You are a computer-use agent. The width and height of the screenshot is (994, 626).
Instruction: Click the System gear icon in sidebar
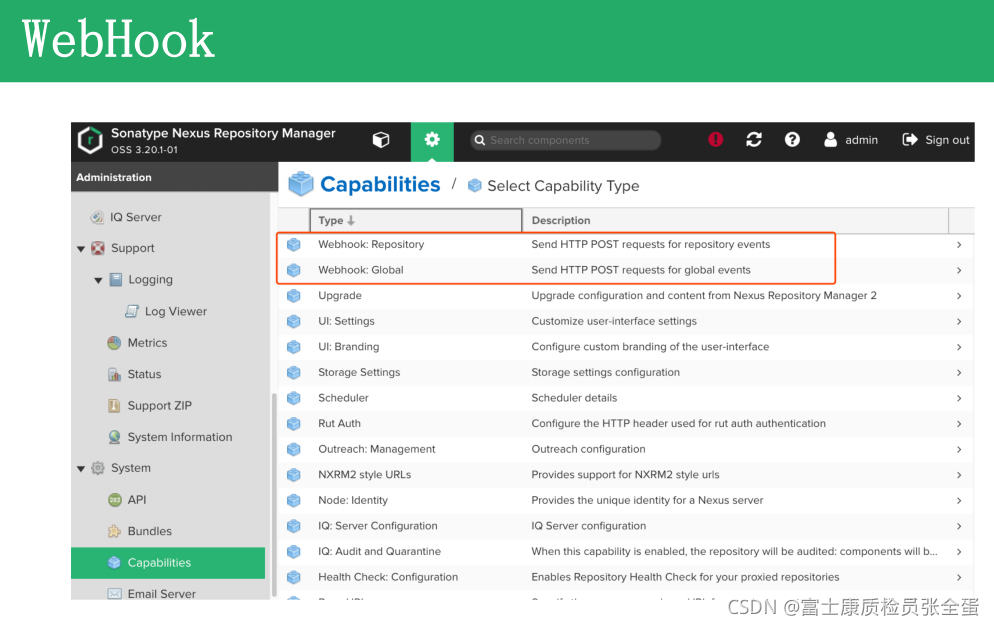[98, 468]
